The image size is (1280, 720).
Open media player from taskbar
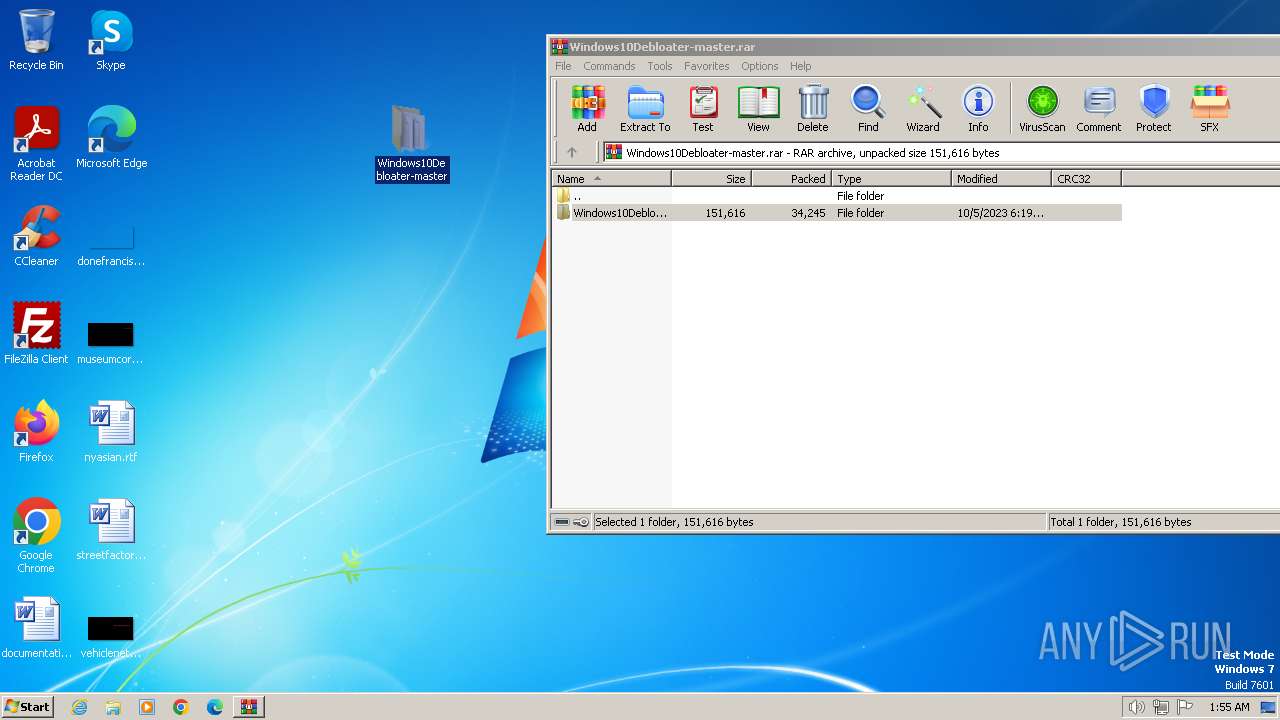[147, 707]
